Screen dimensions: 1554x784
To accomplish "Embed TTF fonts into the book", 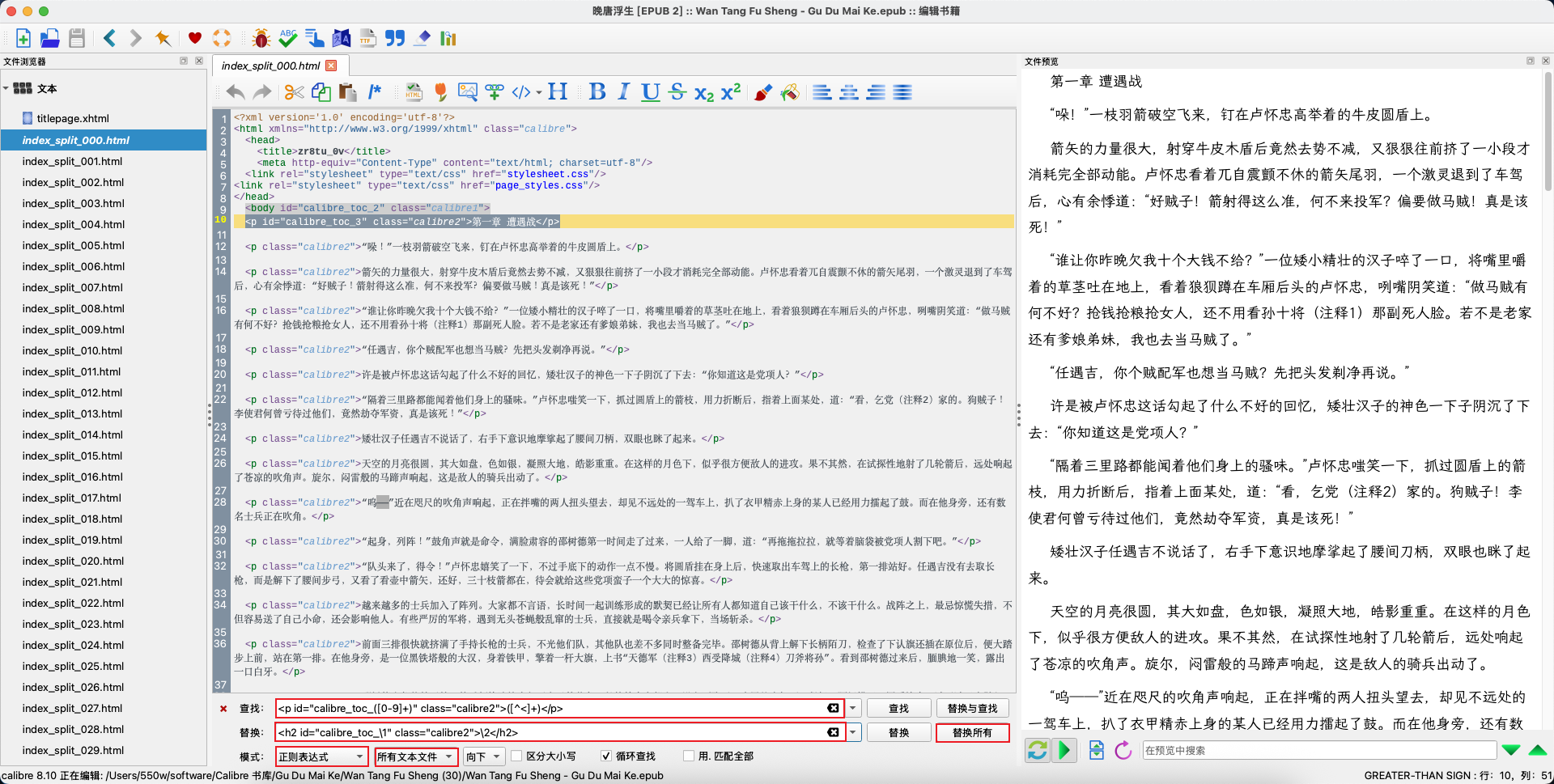I will pyautogui.click(x=368, y=38).
